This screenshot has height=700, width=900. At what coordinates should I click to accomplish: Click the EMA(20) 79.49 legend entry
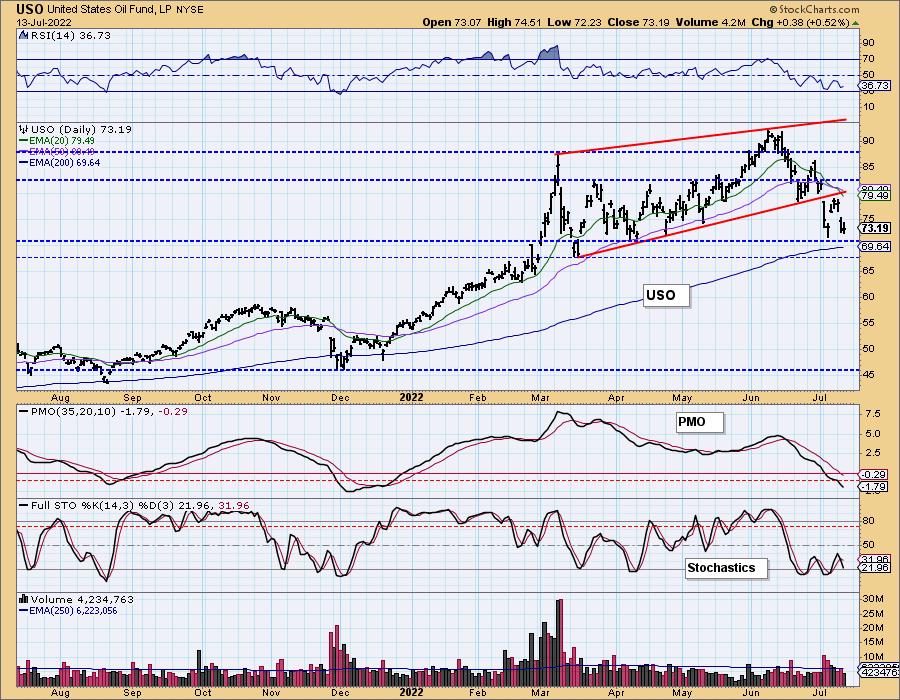57,141
